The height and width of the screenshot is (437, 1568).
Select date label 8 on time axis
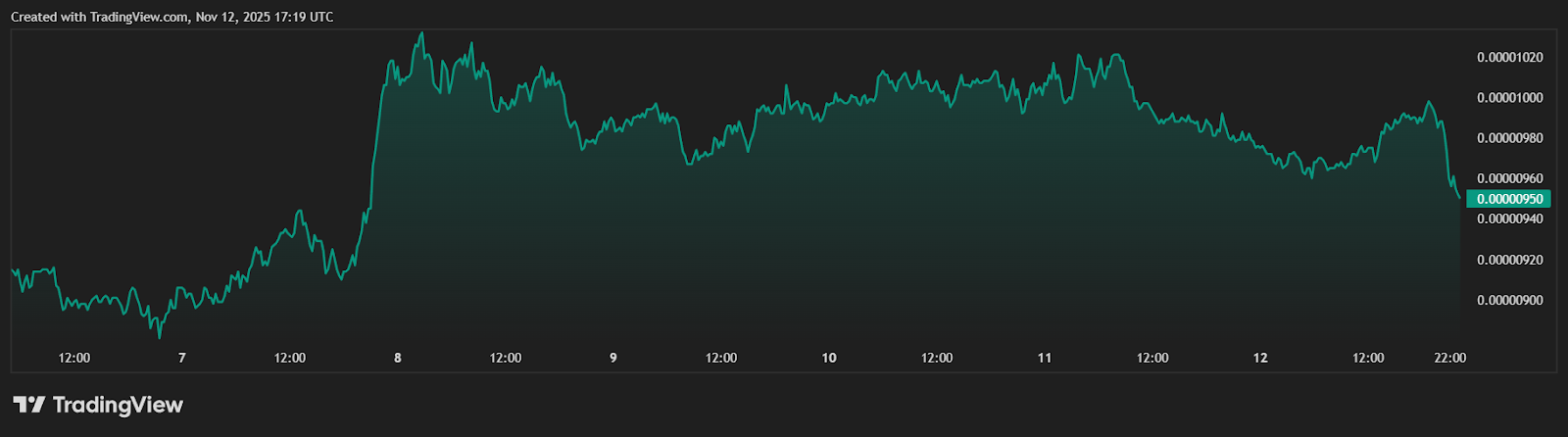coord(398,358)
